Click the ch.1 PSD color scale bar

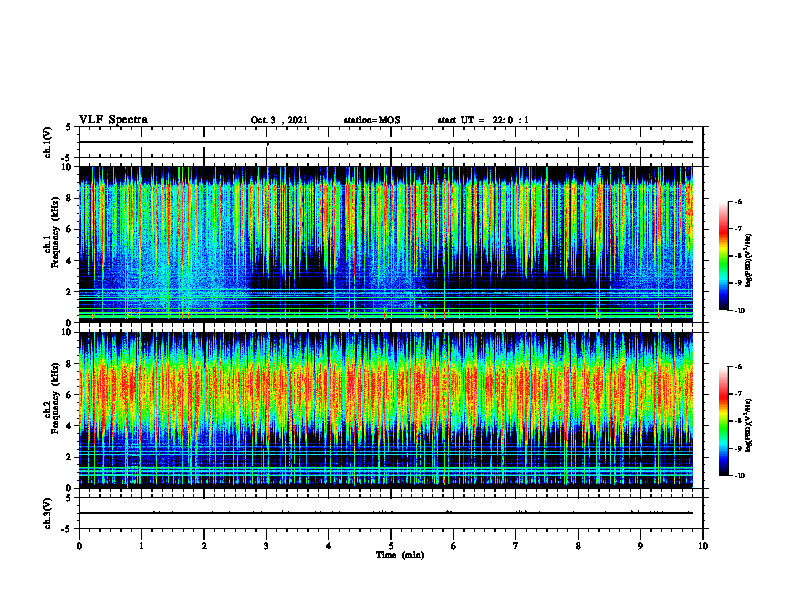point(724,256)
